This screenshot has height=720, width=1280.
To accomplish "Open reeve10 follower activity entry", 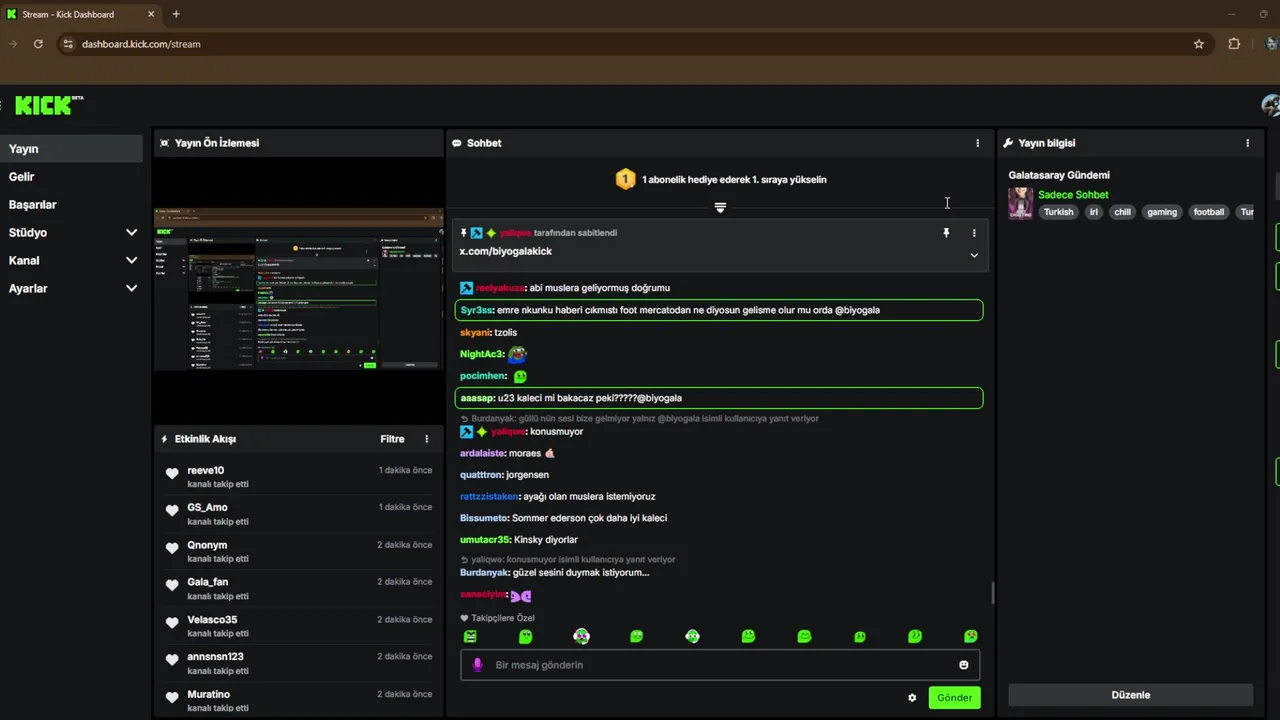I will point(299,477).
